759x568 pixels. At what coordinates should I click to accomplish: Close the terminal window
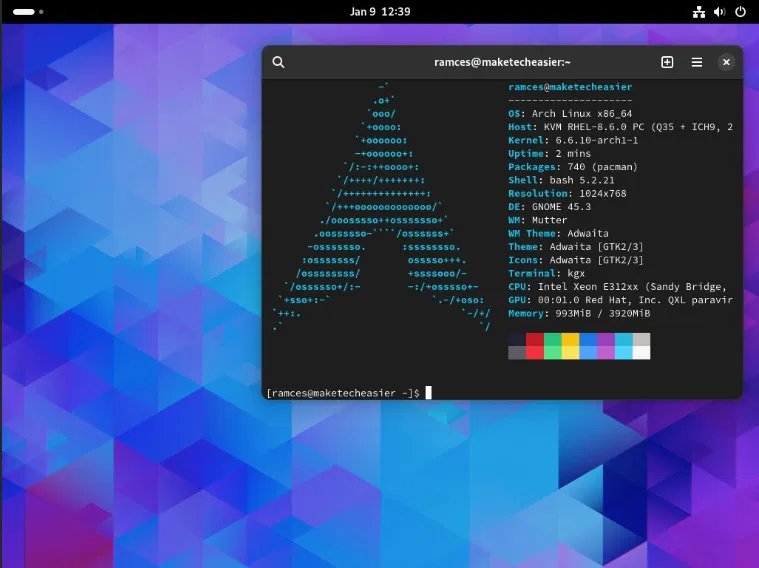[726, 62]
